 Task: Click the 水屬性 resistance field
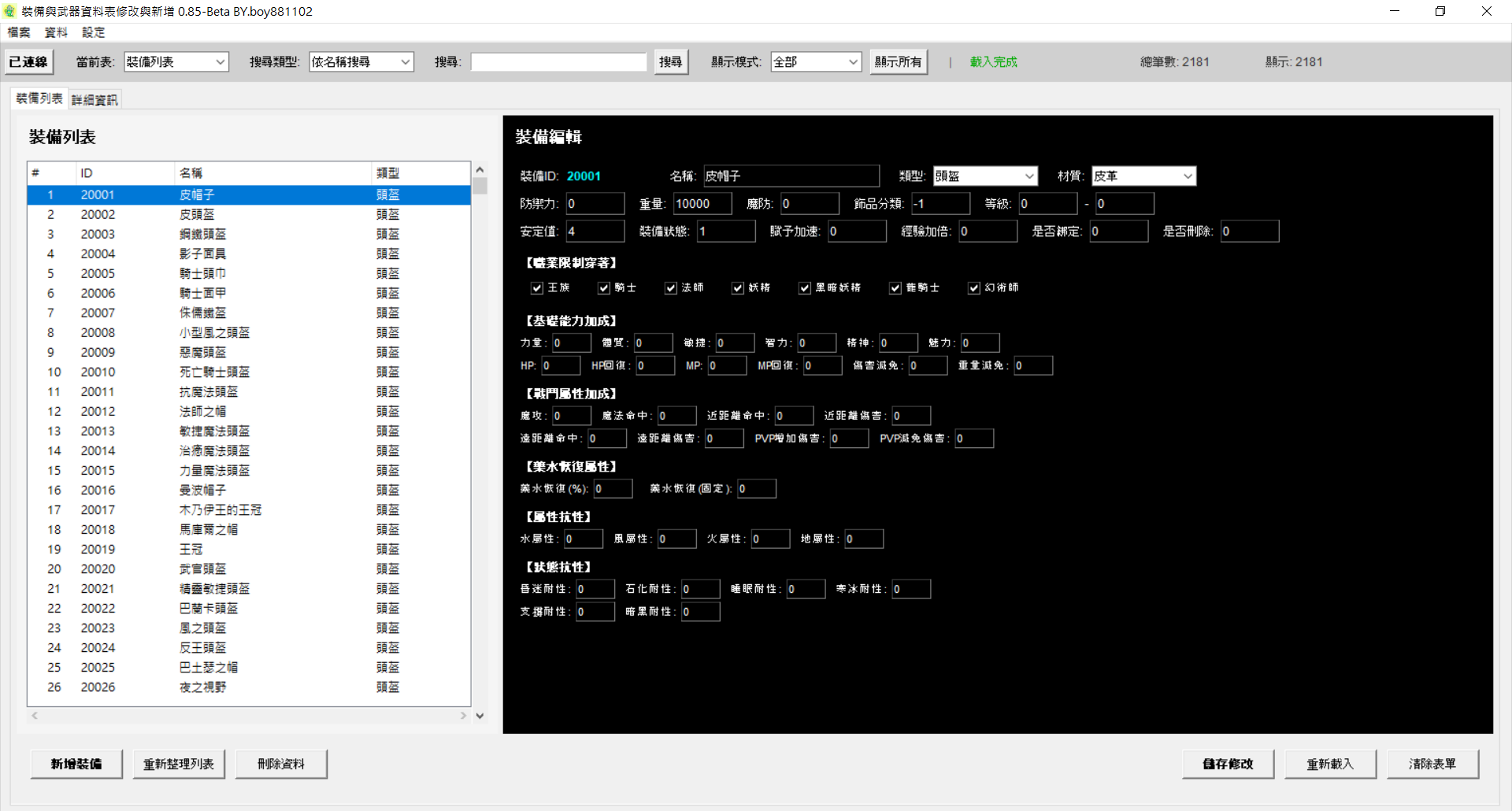click(584, 539)
